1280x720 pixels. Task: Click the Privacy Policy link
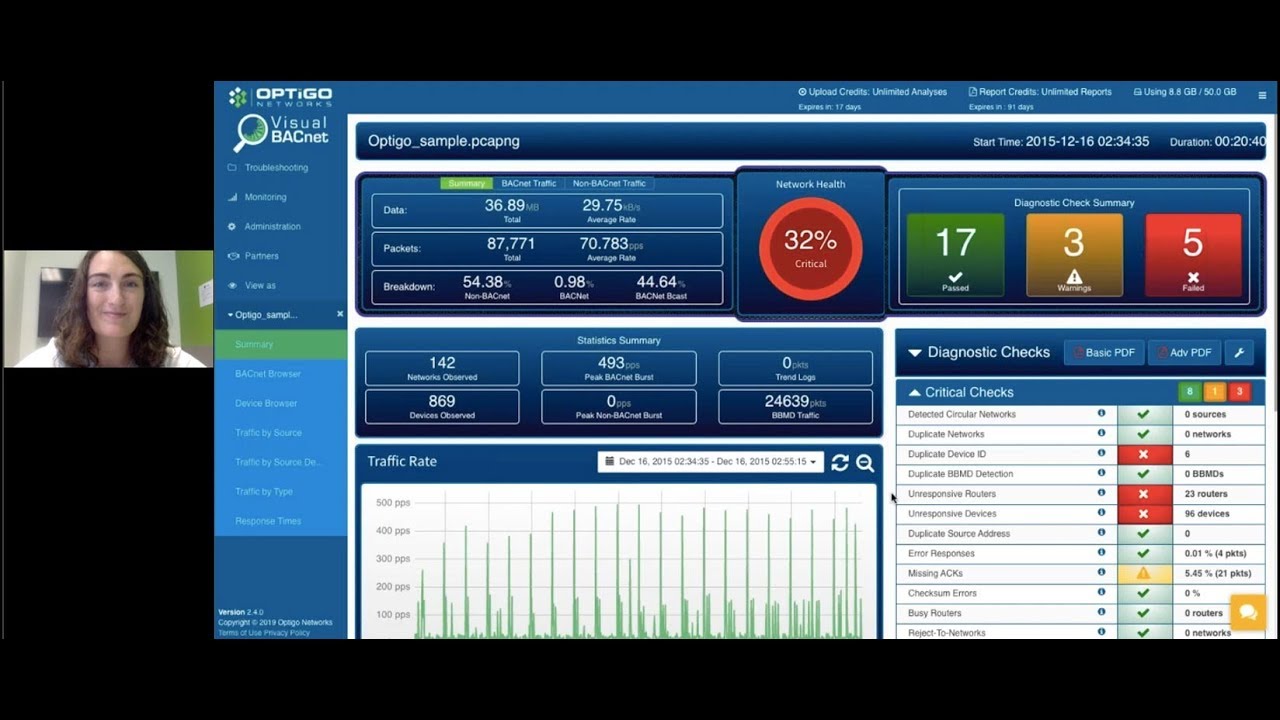(287, 633)
